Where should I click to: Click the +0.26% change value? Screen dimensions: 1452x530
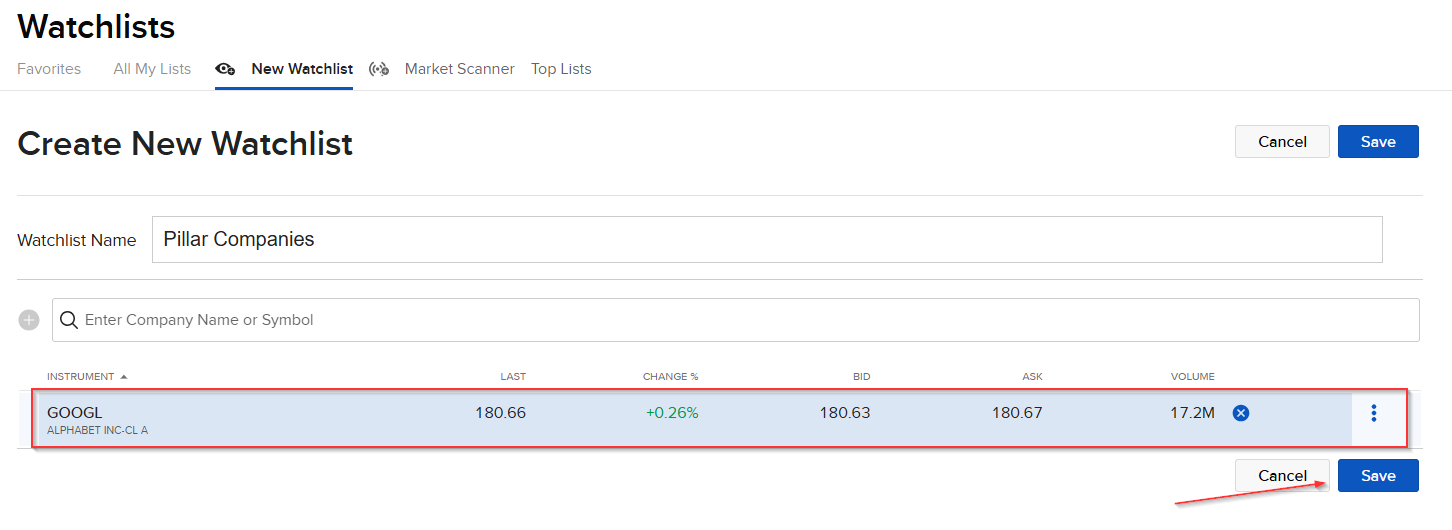point(672,413)
